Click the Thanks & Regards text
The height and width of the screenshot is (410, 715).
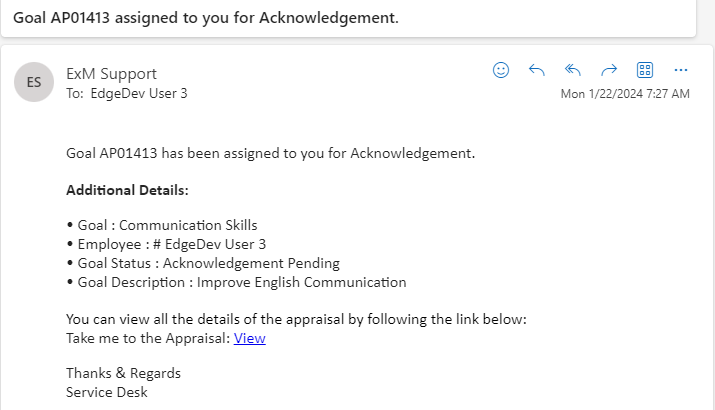click(x=123, y=373)
